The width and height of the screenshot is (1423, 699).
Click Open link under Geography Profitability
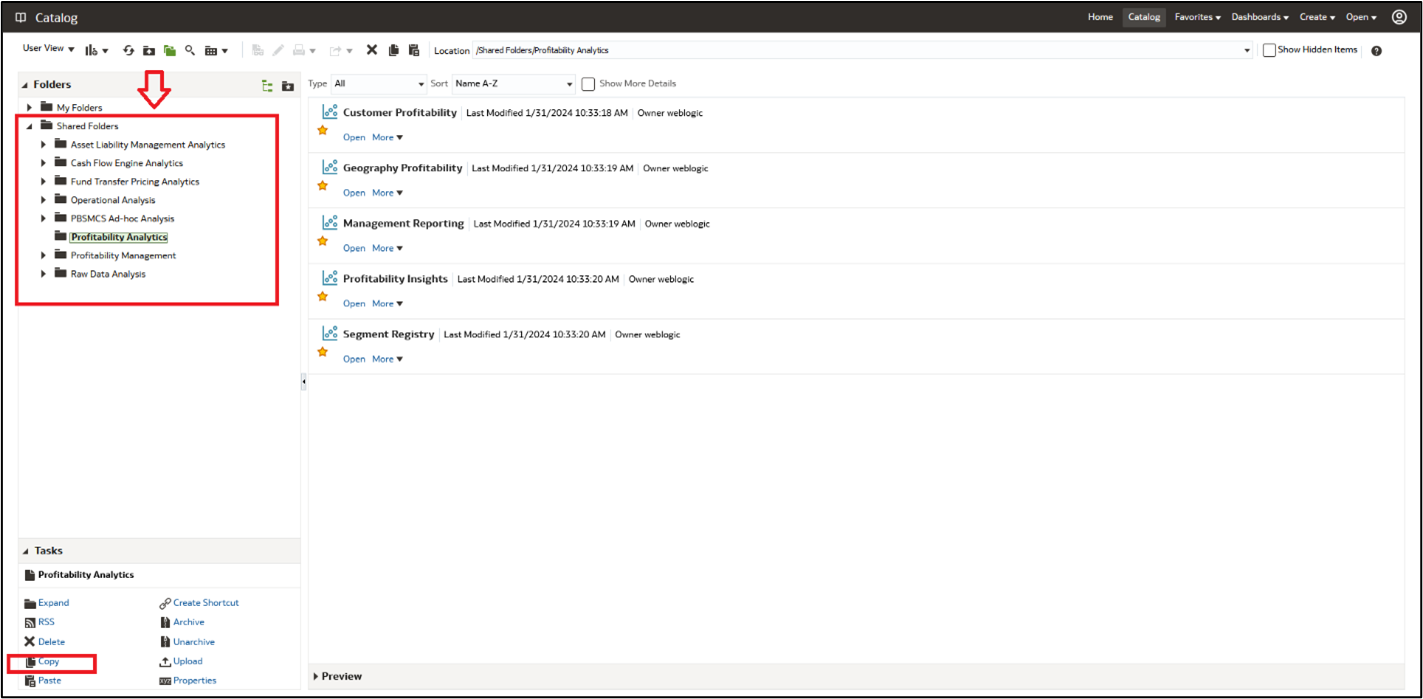coord(354,193)
